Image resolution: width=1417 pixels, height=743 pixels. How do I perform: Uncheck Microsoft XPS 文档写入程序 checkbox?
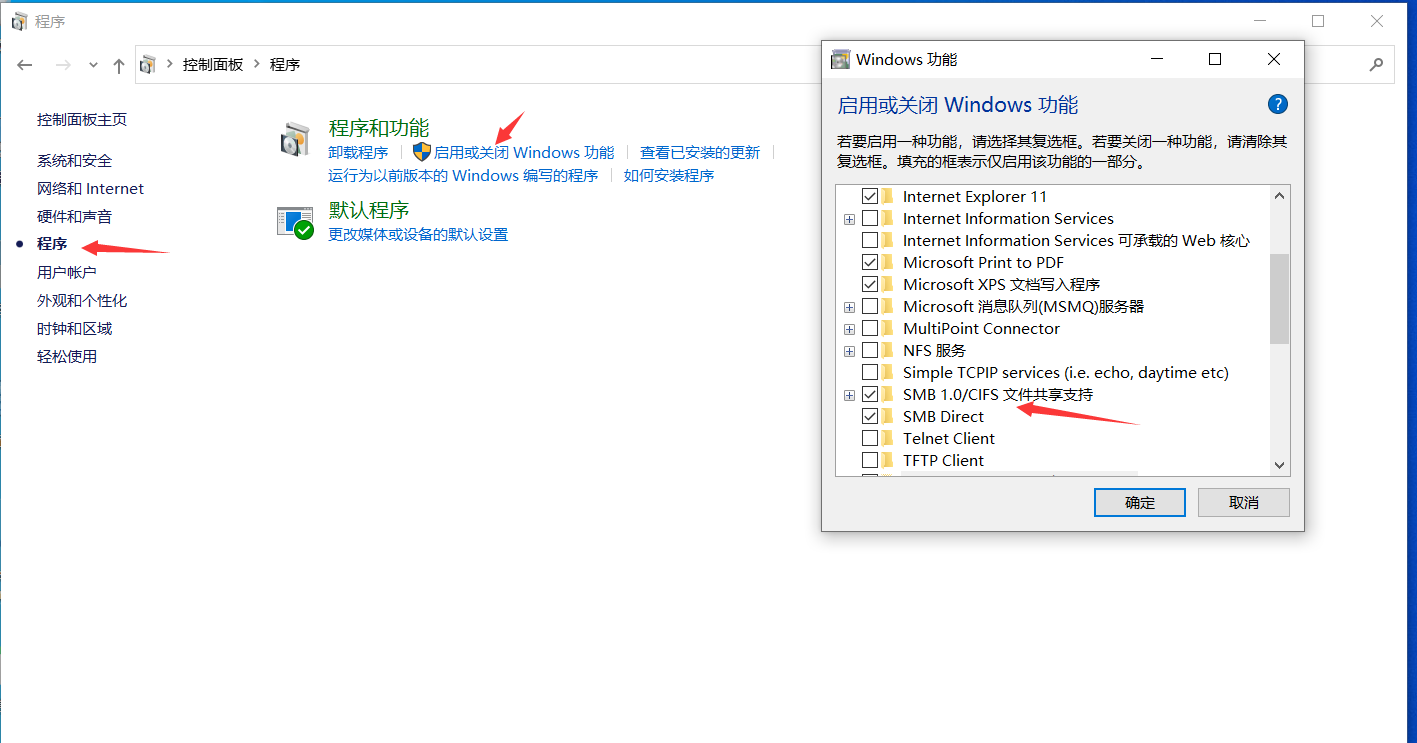click(x=870, y=284)
